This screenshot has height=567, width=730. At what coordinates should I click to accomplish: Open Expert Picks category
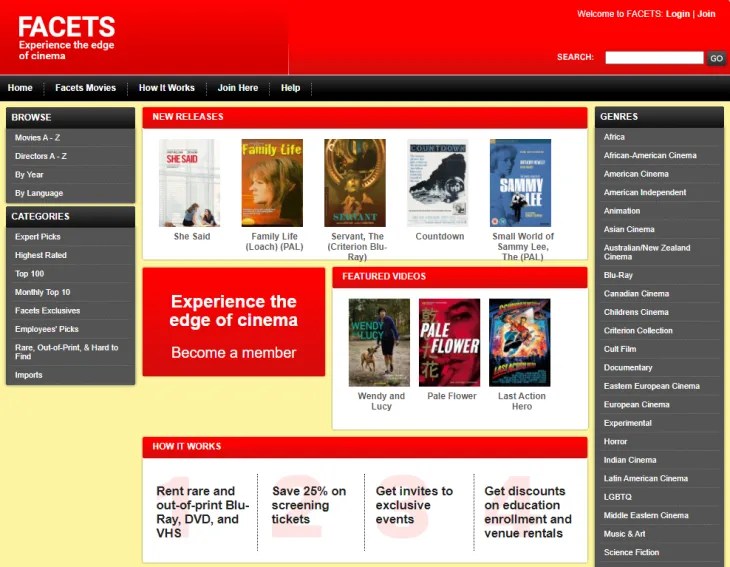point(37,236)
